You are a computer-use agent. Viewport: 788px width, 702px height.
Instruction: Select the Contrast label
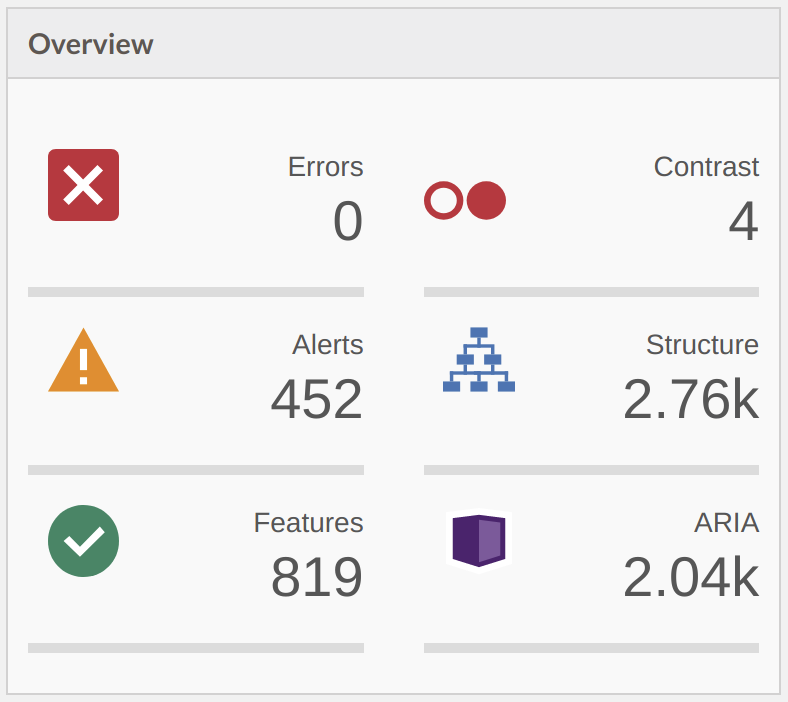tap(706, 167)
